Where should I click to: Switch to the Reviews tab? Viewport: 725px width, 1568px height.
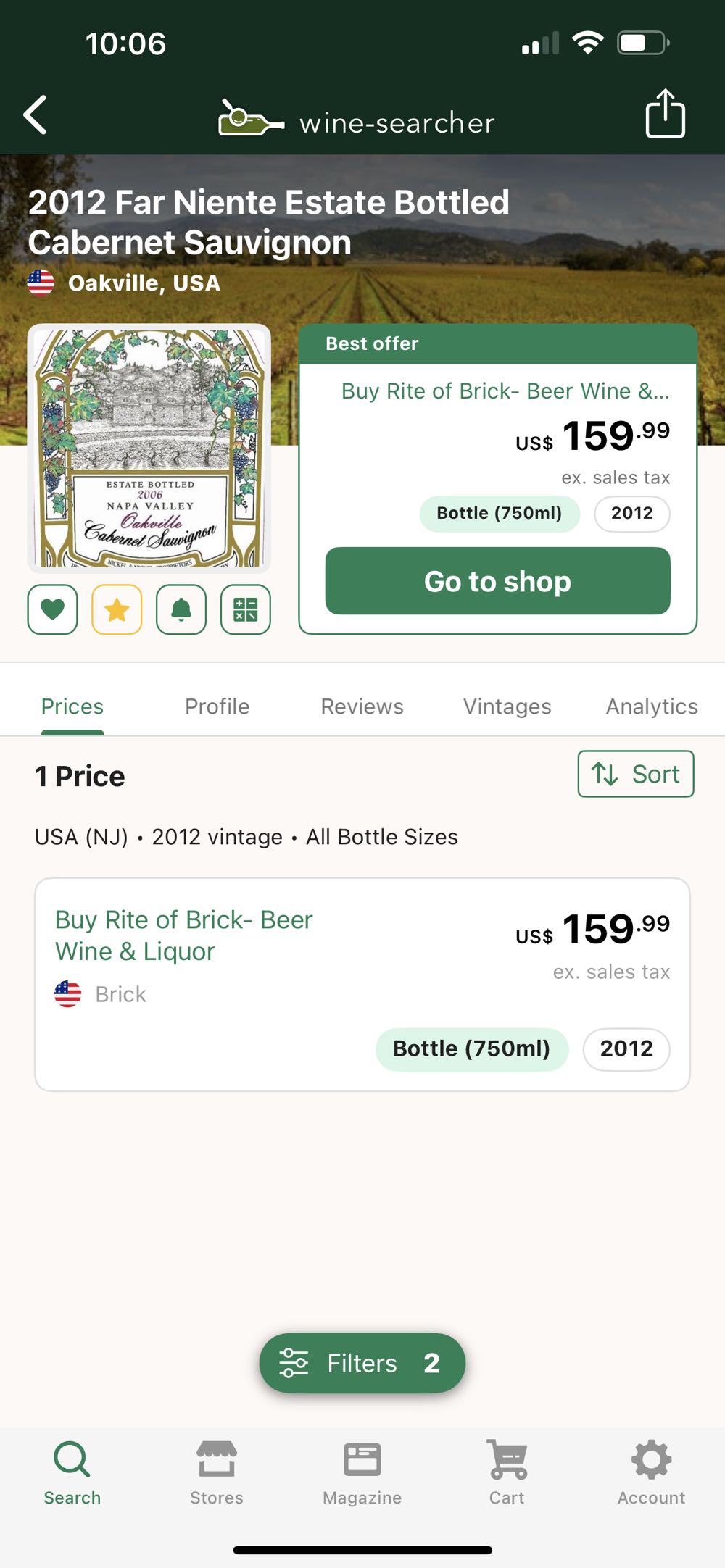click(362, 706)
